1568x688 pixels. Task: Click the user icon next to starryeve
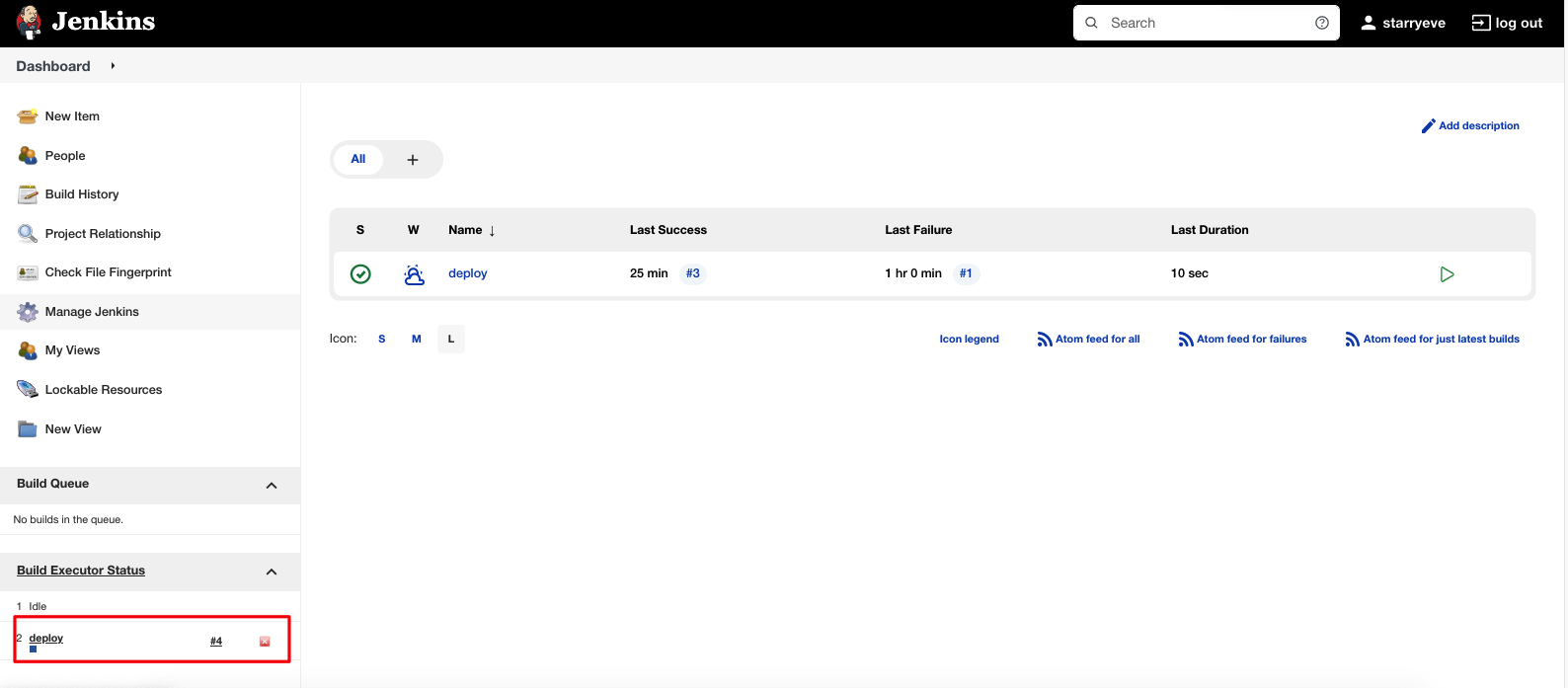(1369, 23)
